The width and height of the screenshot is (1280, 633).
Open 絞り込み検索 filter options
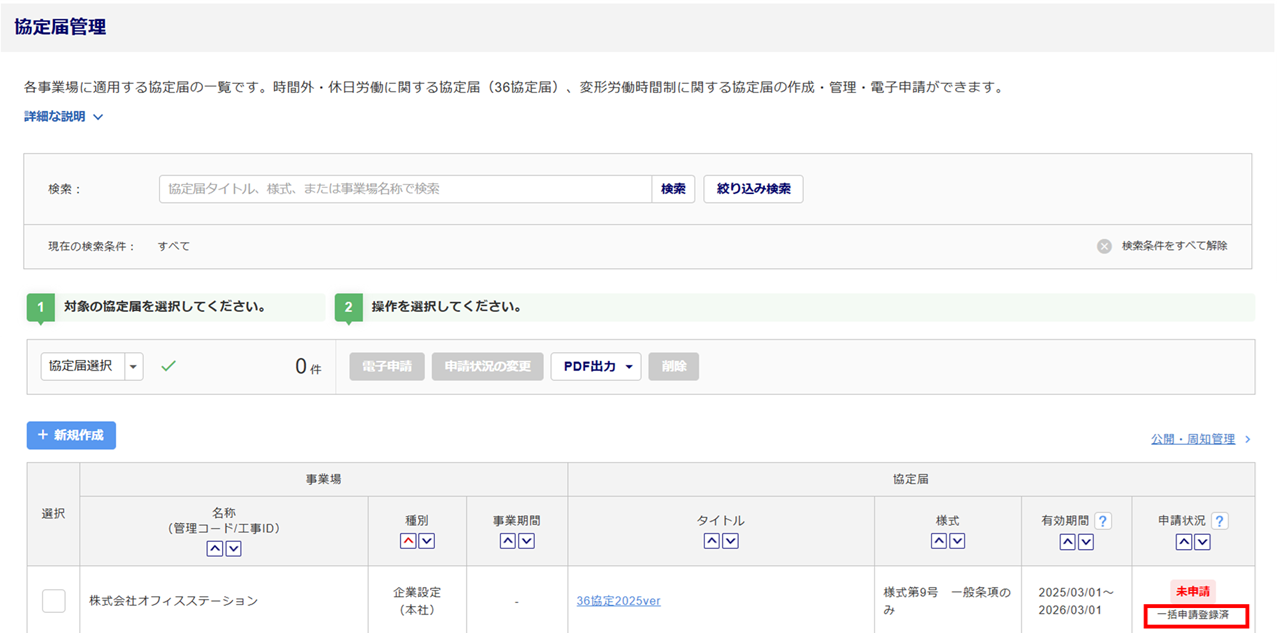(753, 189)
